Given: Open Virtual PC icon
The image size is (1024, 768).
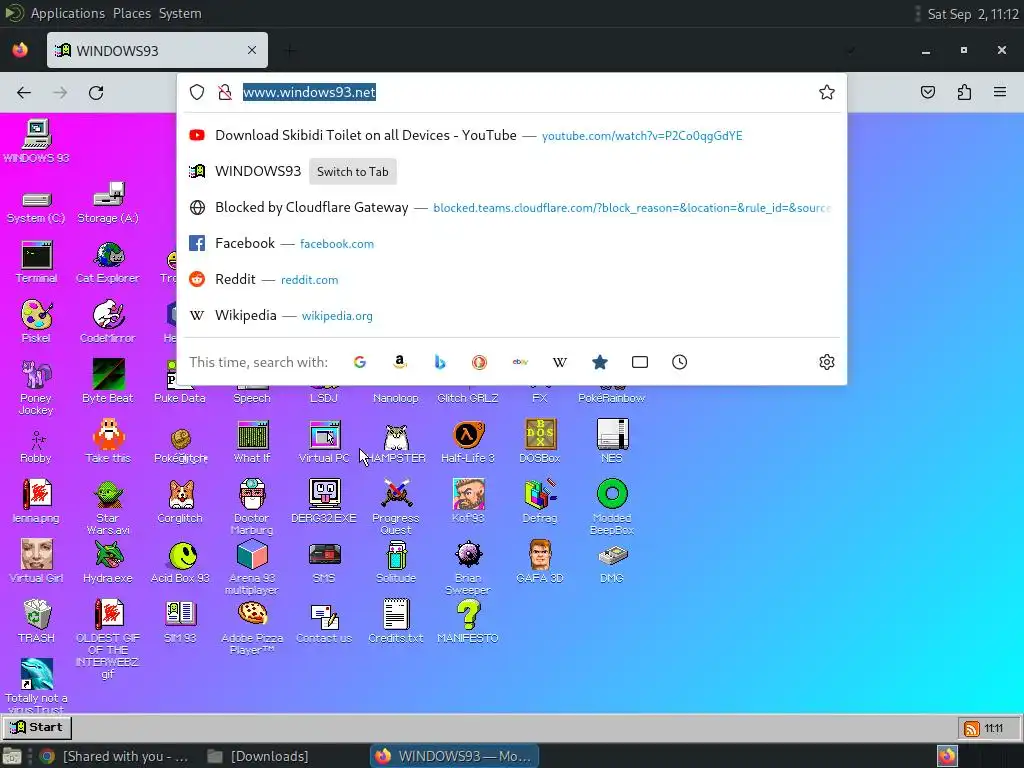Looking at the screenshot, I should [324, 442].
